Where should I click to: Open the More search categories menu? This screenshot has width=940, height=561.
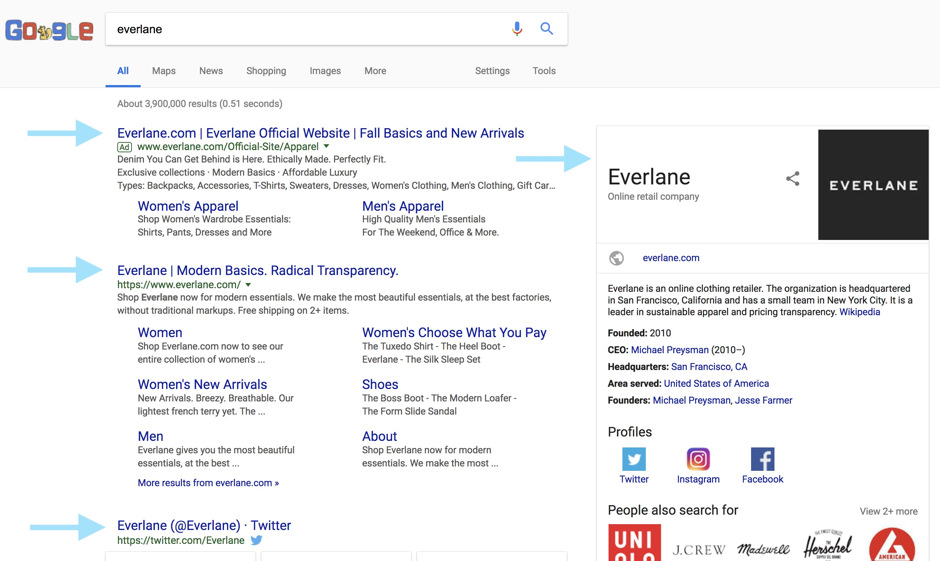click(375, 71)
